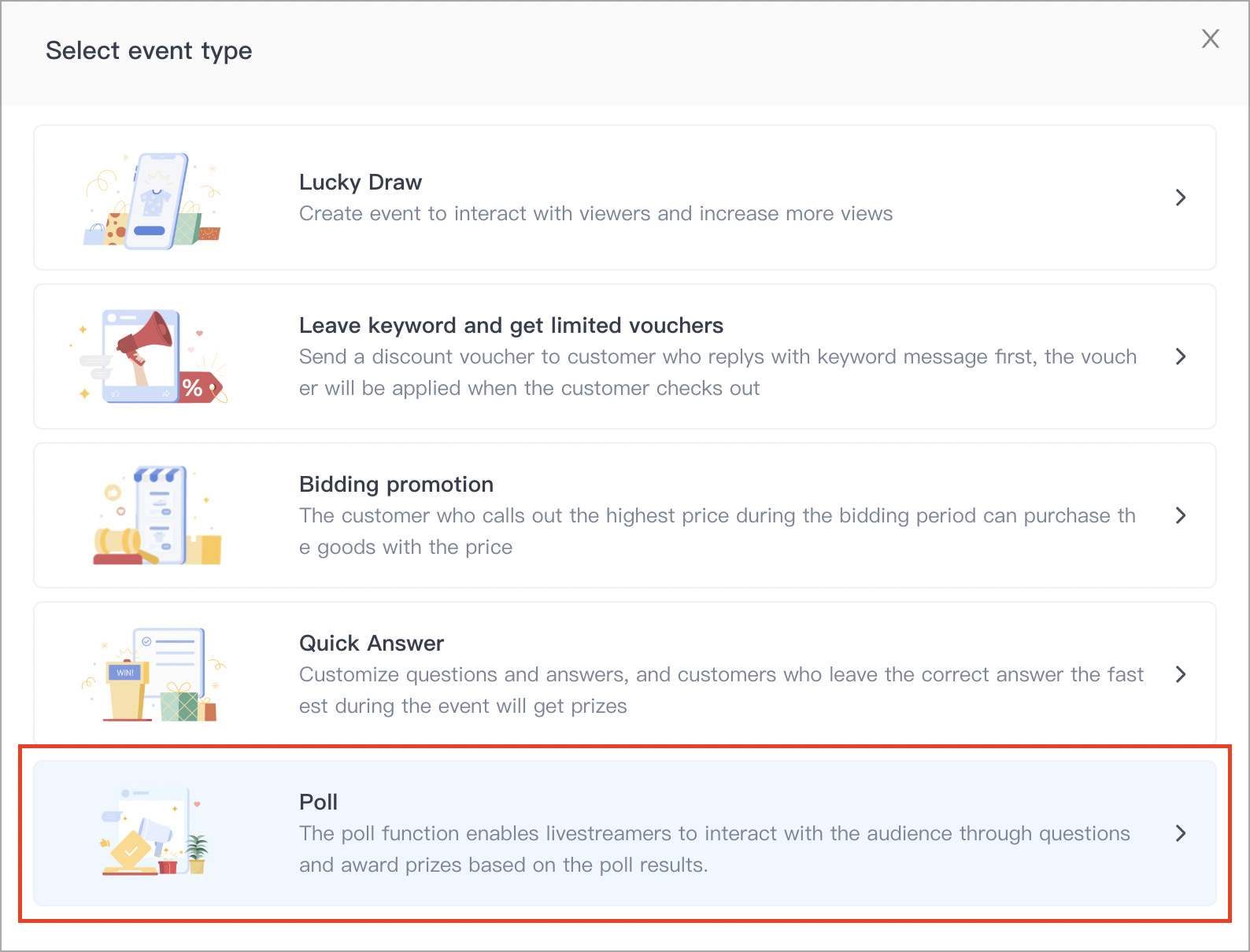Screen dimensions: 1250x952
Task: Open Quick Answer using the right chevron
Action: click(1180, 674)
